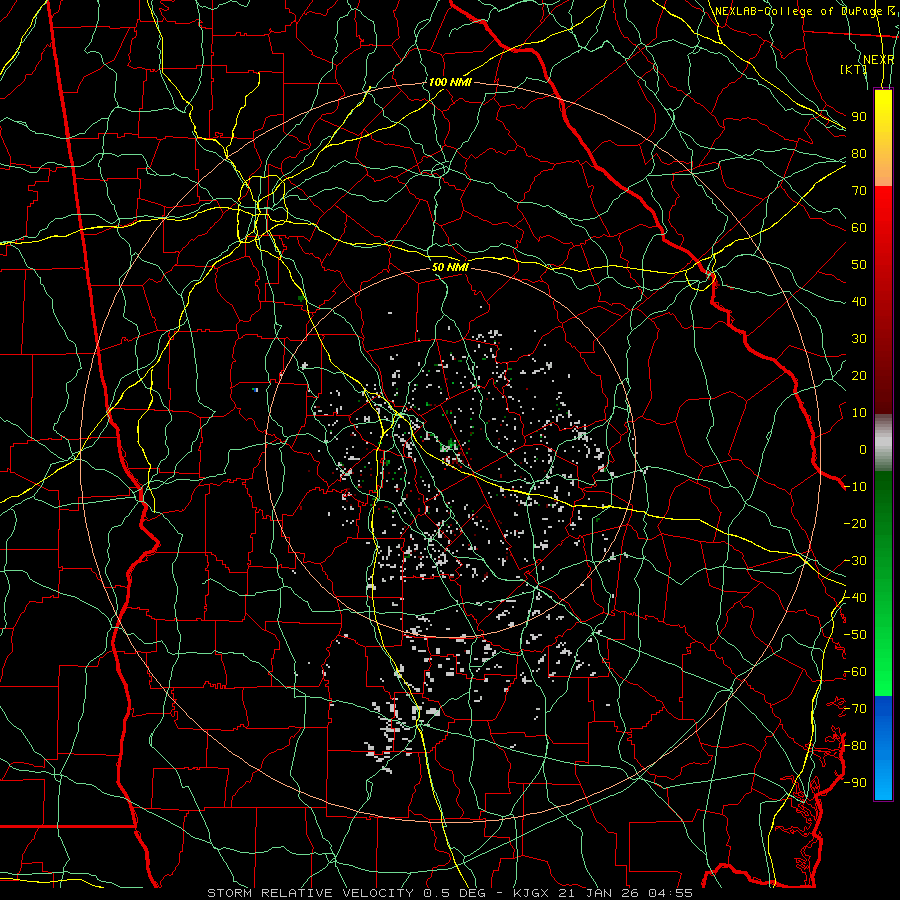900x900 pixels.
Task: Pick the gray zero-velocity segment of color bar
Action: [x=883, y=443]
